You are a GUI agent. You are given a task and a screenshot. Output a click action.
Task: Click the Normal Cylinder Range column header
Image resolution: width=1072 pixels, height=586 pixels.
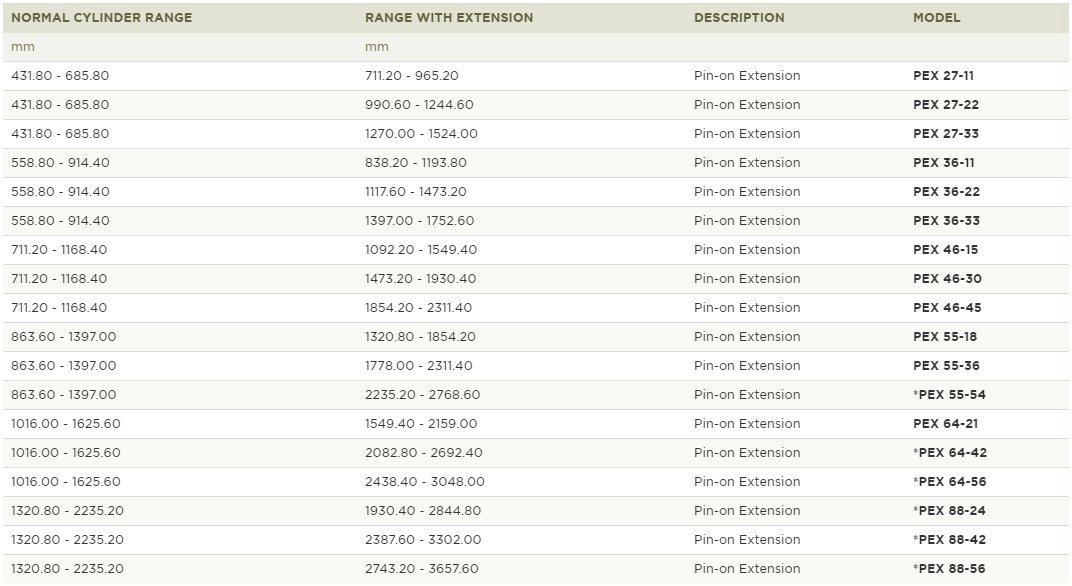(102, 18)
